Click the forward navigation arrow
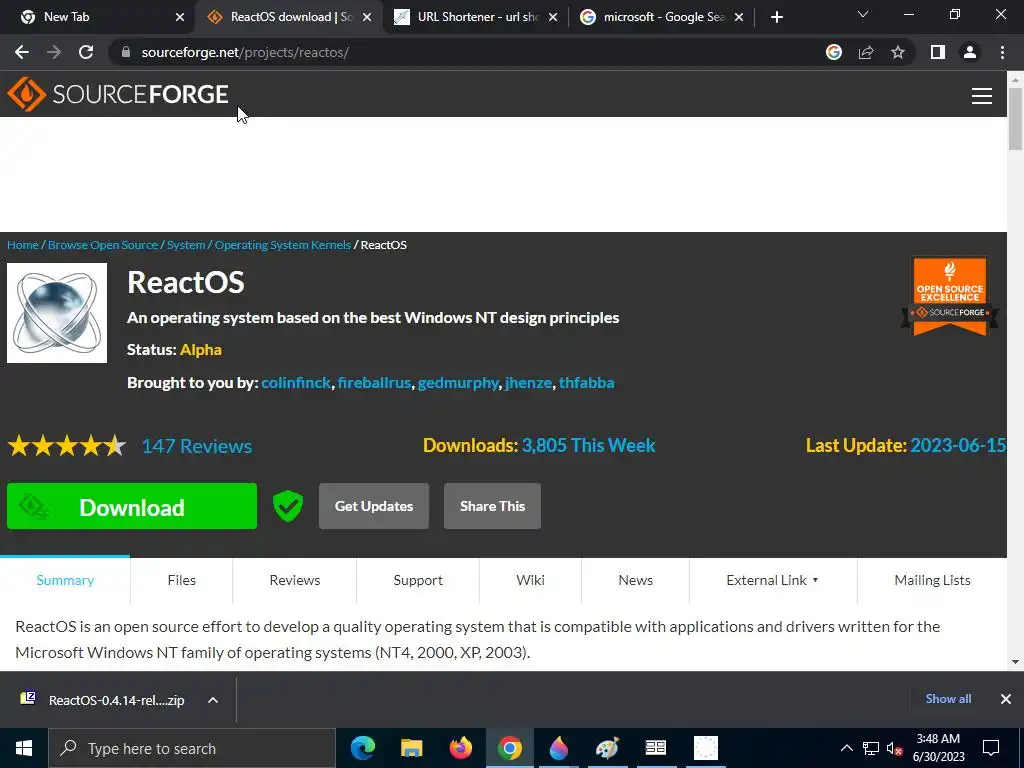The image size is (1024, 768). point(54,52)
